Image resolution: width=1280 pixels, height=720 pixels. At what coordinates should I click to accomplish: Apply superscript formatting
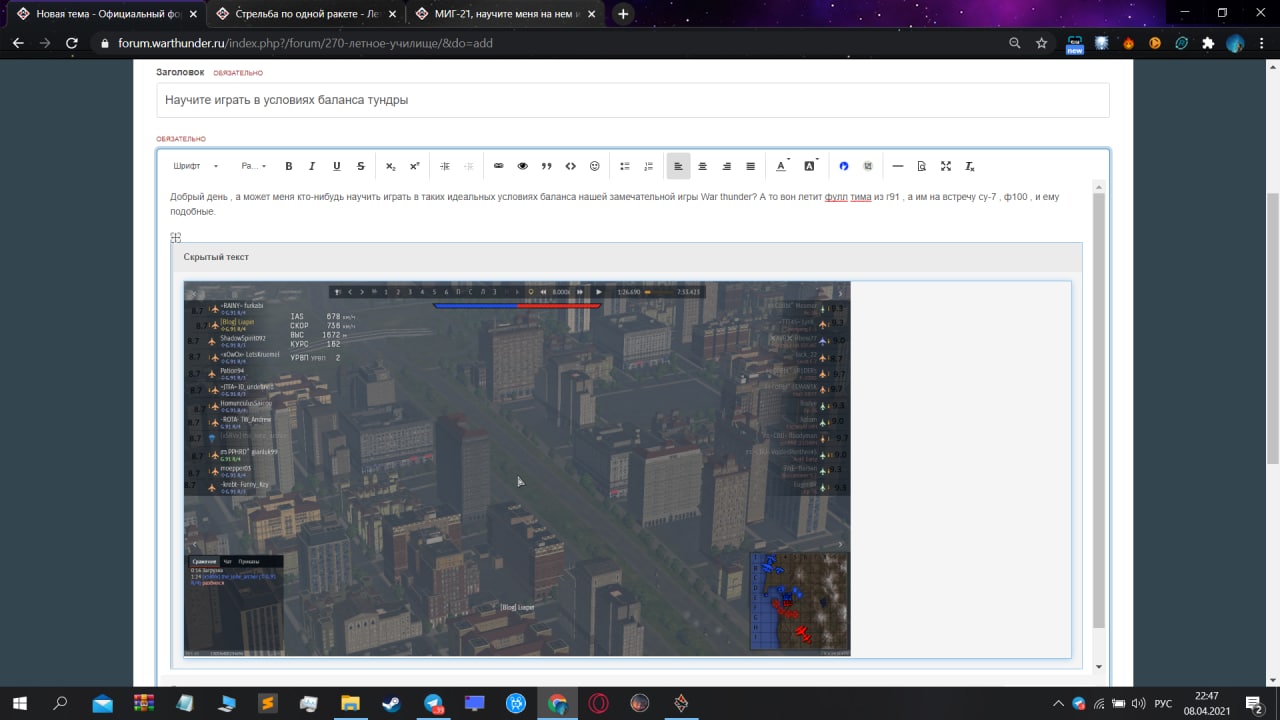click(415, 166)
